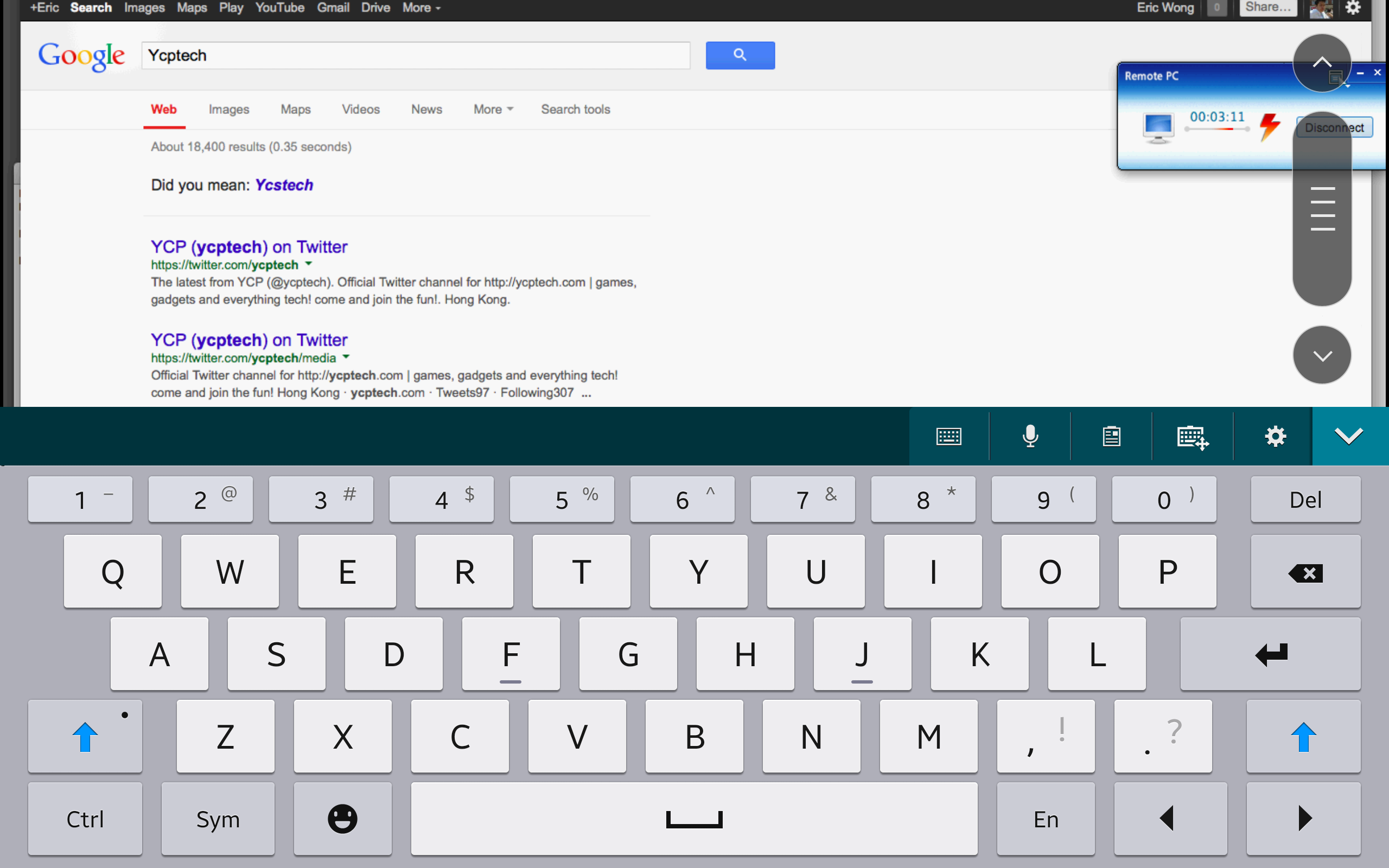The width and height of the screenshot is (1389, 868).
Task: Hit the enter return arrow key
Action: pos(1270,654)
